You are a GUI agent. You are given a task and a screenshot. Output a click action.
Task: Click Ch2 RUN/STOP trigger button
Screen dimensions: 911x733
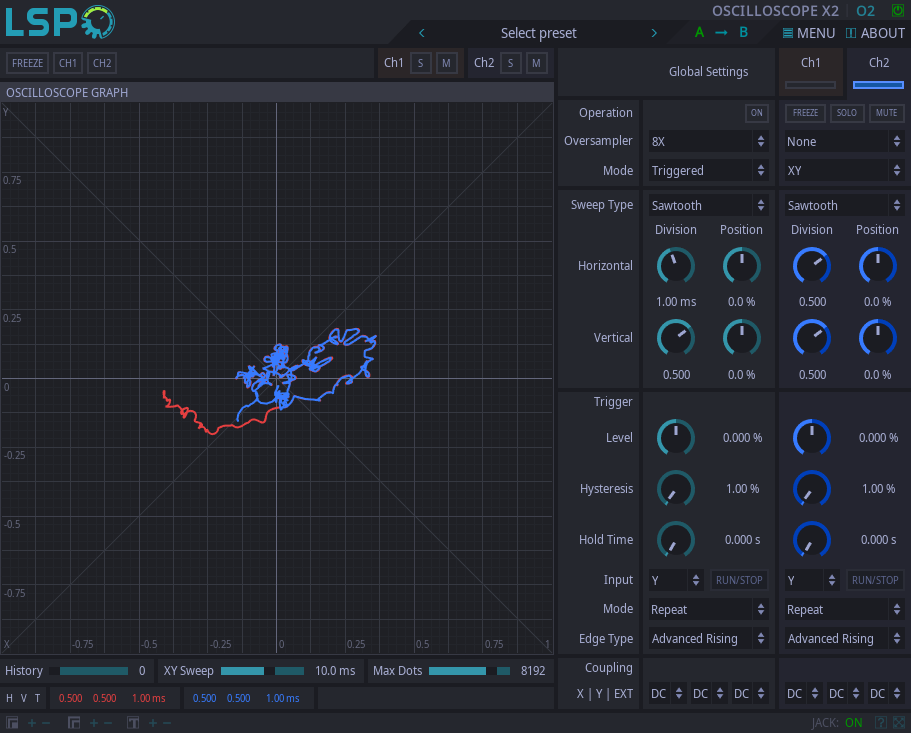pyautogui.click(x=875, y=580)
